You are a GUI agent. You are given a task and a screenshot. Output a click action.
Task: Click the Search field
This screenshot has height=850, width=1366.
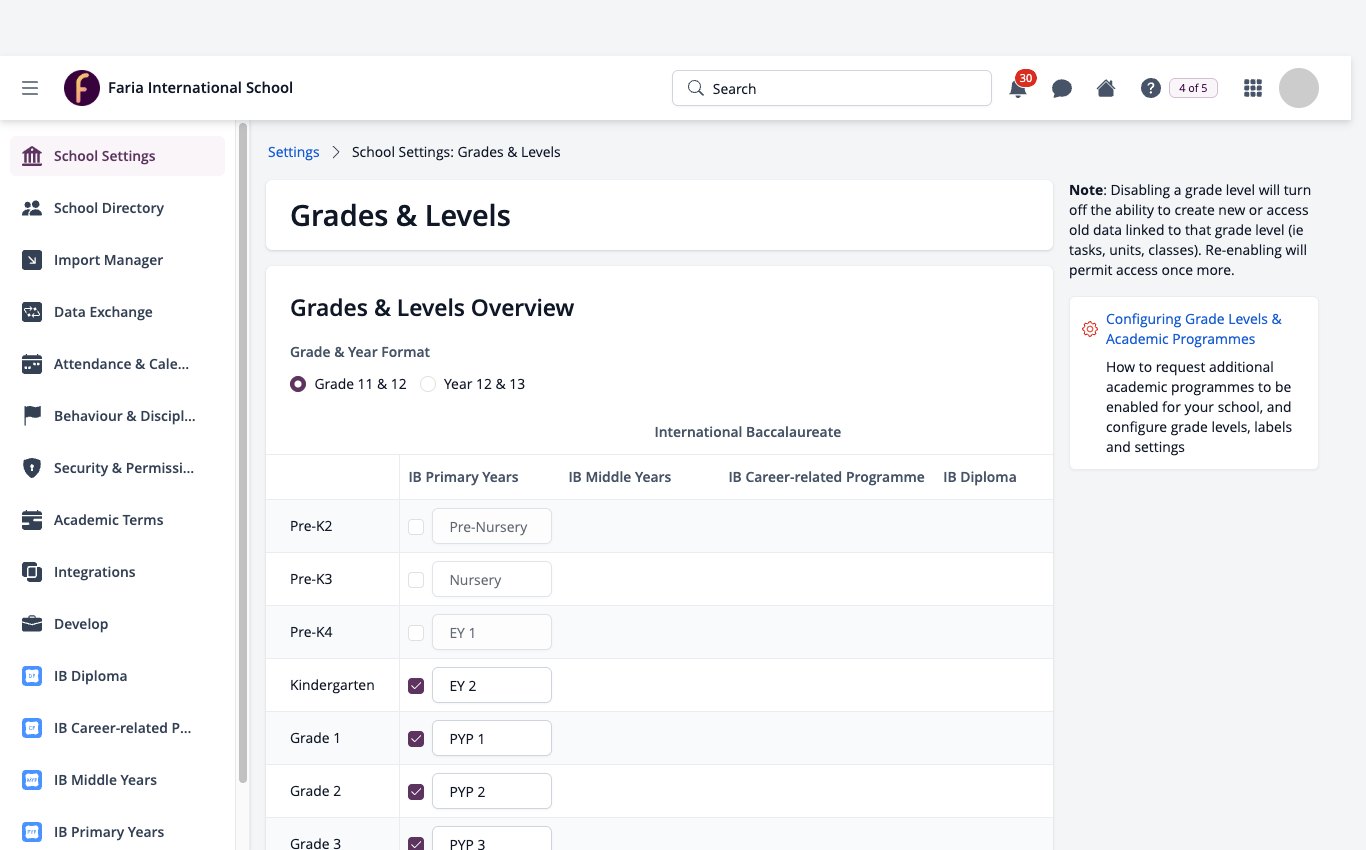(832, 88)
